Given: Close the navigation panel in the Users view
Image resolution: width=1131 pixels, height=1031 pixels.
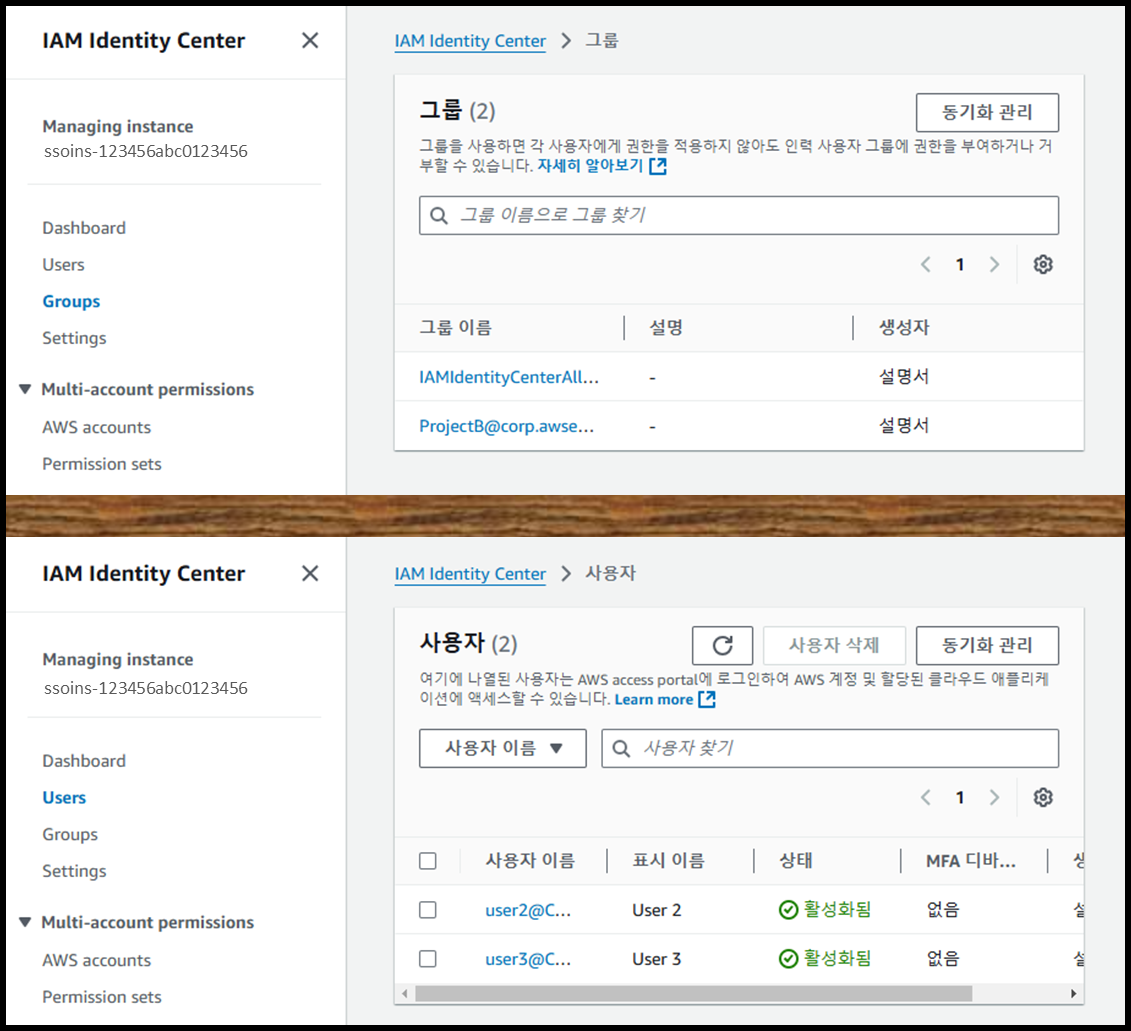Looking at the screenshot, I should (x=310, y=574).
